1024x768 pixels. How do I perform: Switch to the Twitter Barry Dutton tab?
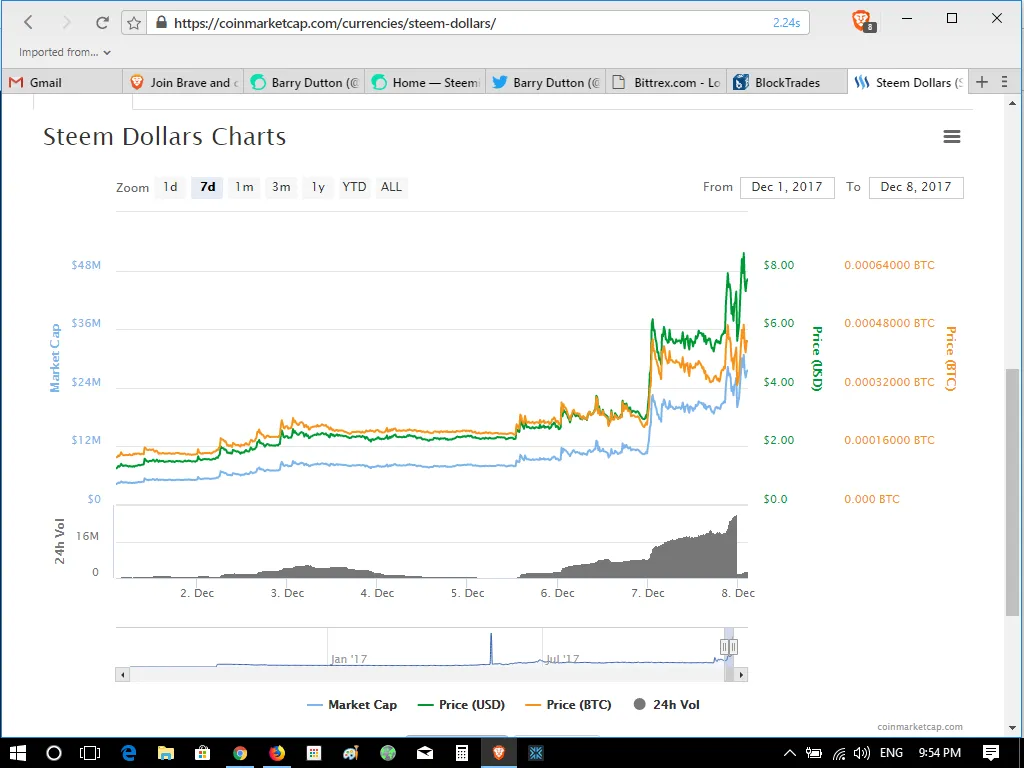(546, 82)
